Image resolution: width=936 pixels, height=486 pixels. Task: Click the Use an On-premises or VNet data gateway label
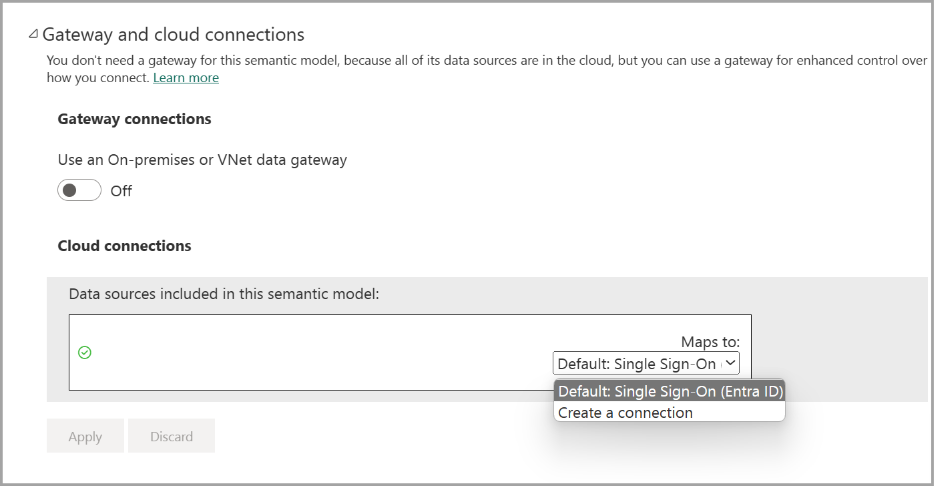coord(202,159)
